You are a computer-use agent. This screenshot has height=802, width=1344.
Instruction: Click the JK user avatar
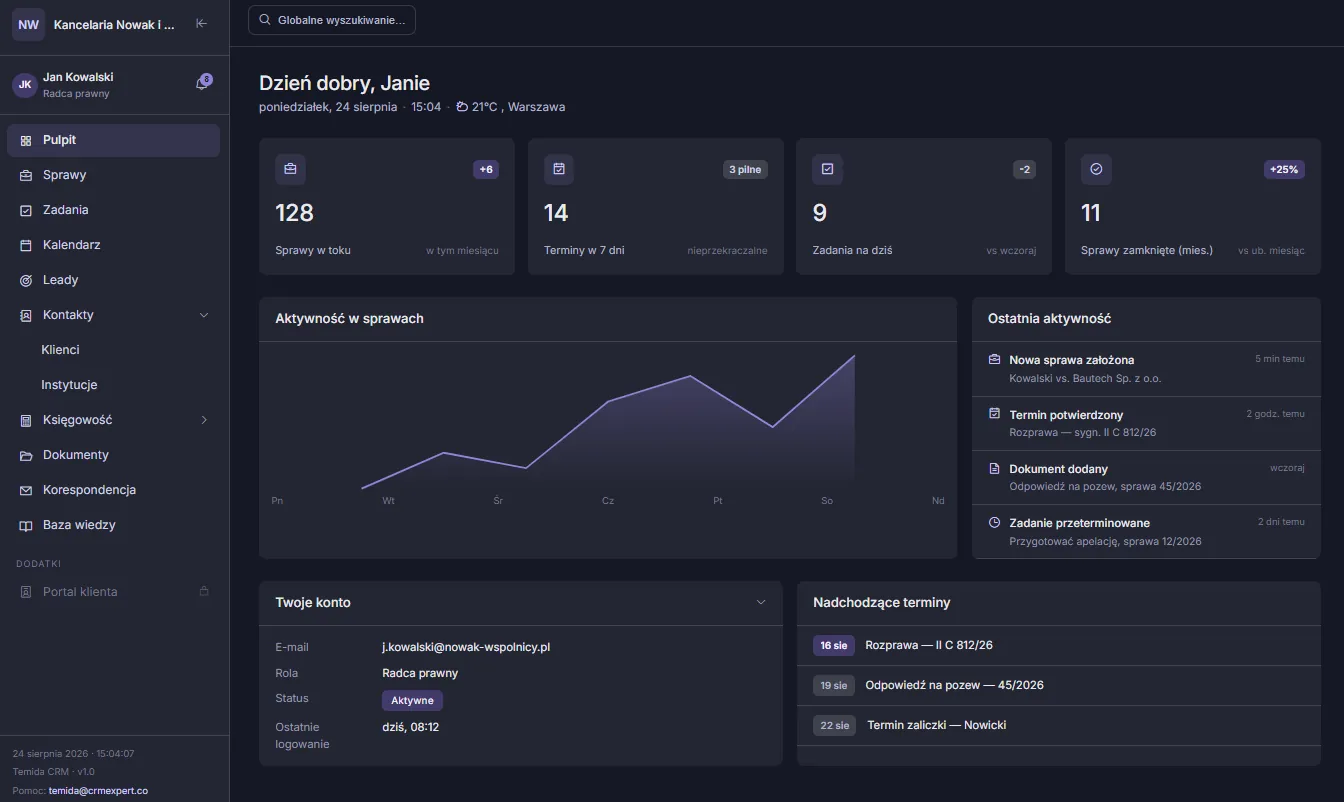coord(25,85)
